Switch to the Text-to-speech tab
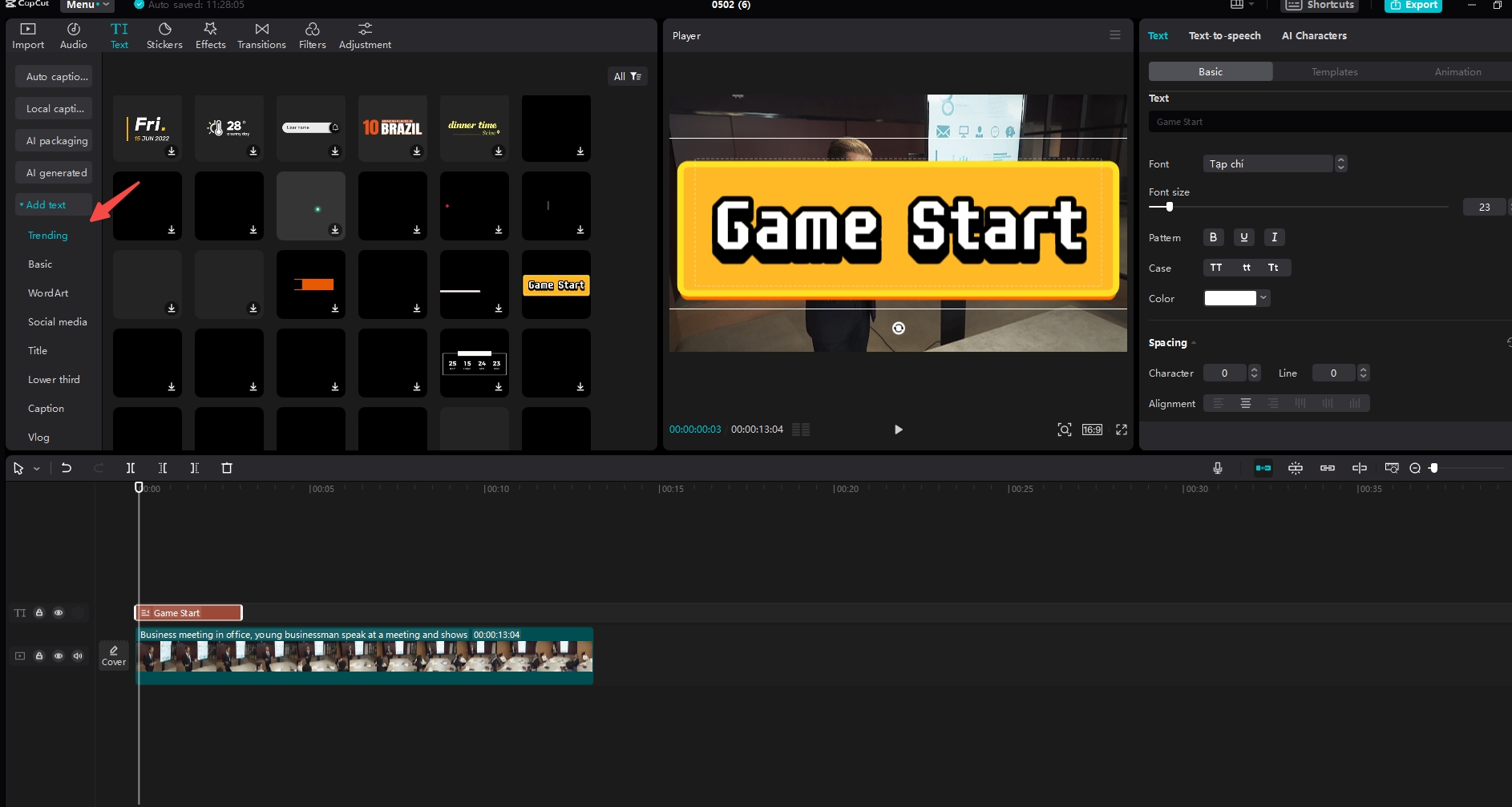The height and width of the screenshot is (807, 1512). (1225, 35)
